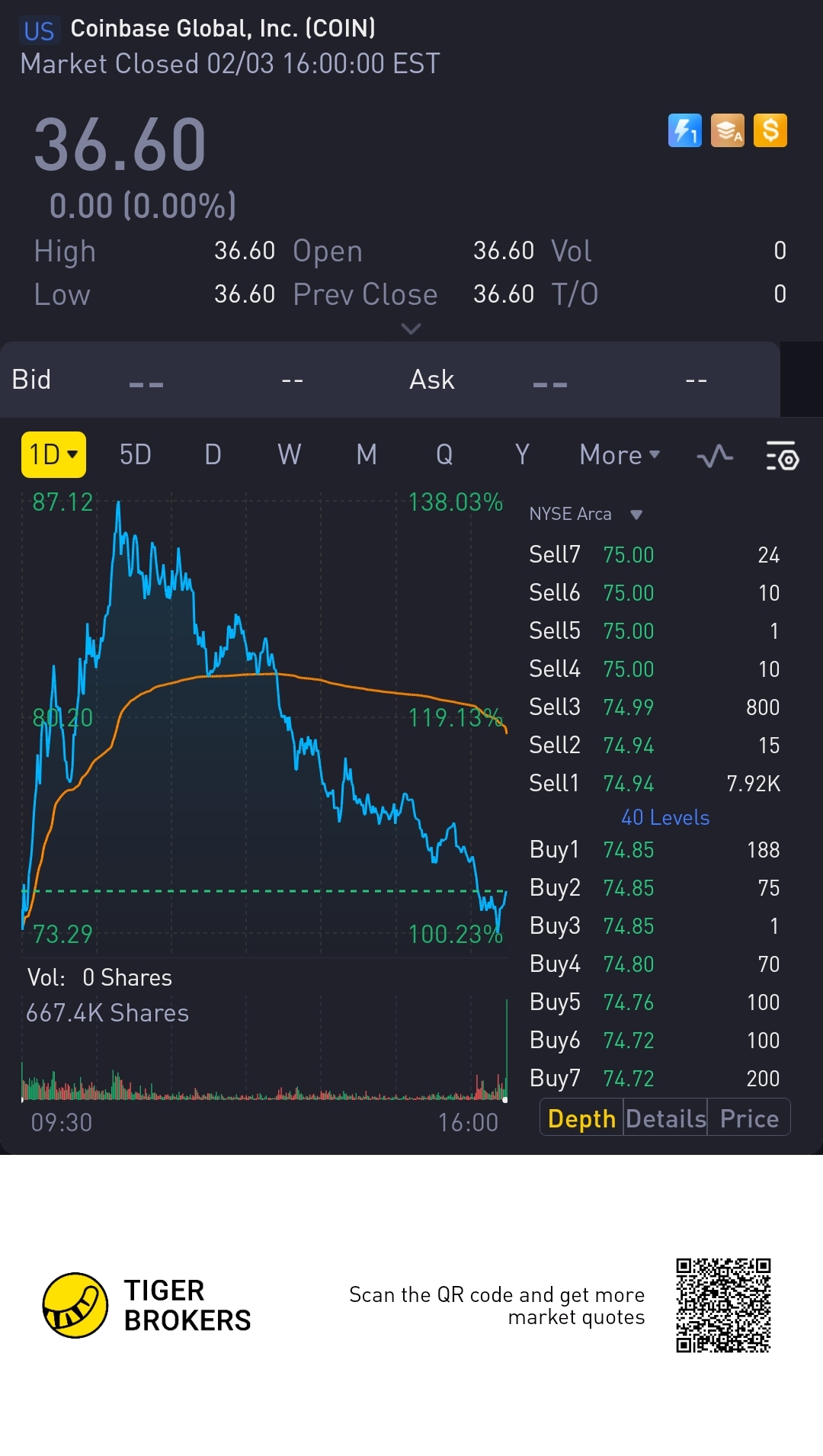Tap the Open 36.60 value
Viewport: 823px width, 1456px height.
tap(504, 251)
